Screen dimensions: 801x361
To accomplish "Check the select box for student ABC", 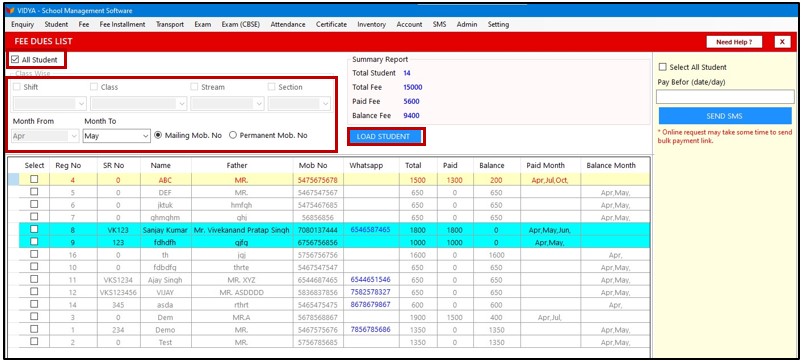I will pyautogui.click(x=34, y=179).
